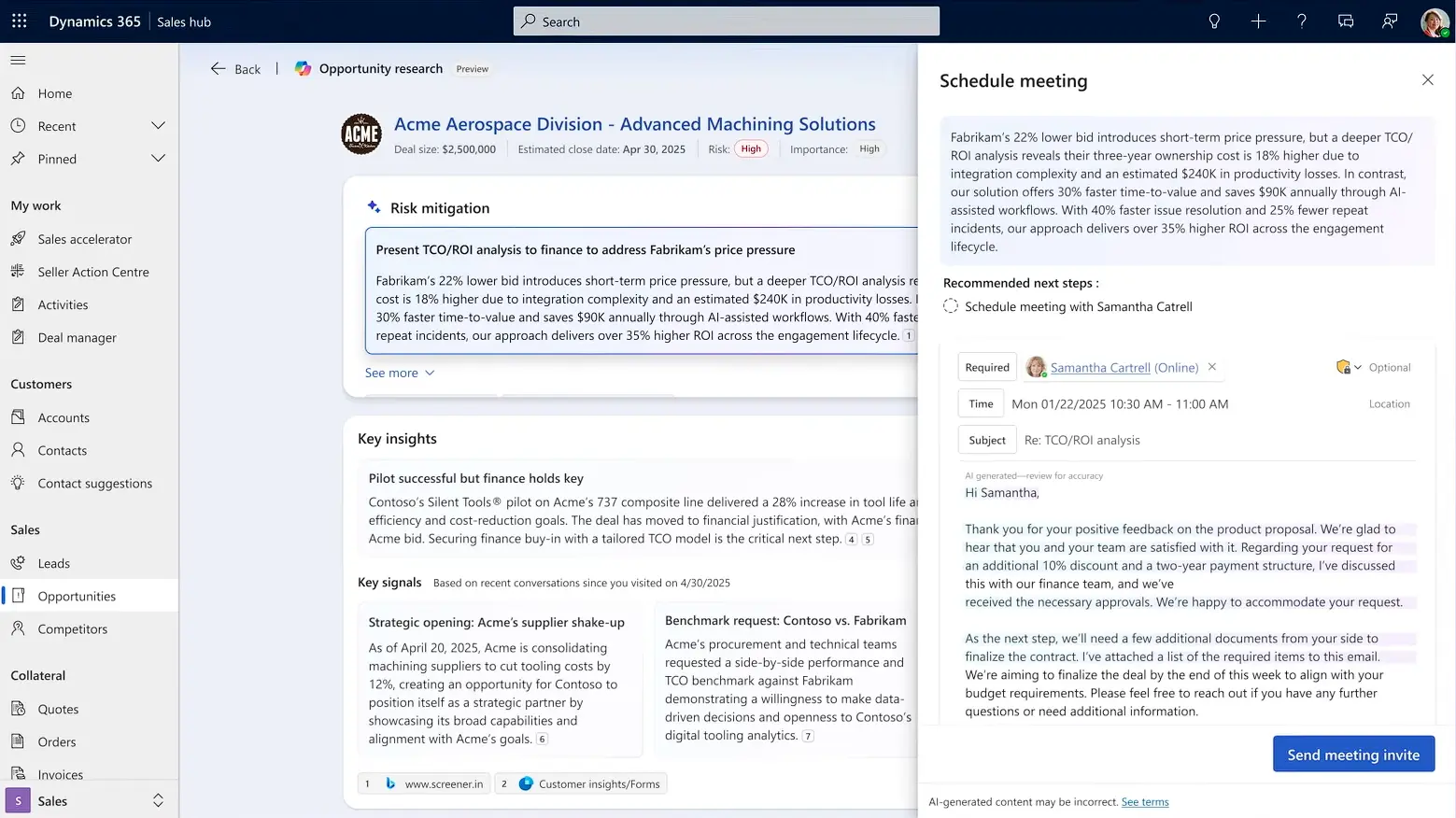This screenshot has height=818, width=1456.
Task: Click the Location field
Action: pos(1389,403)
